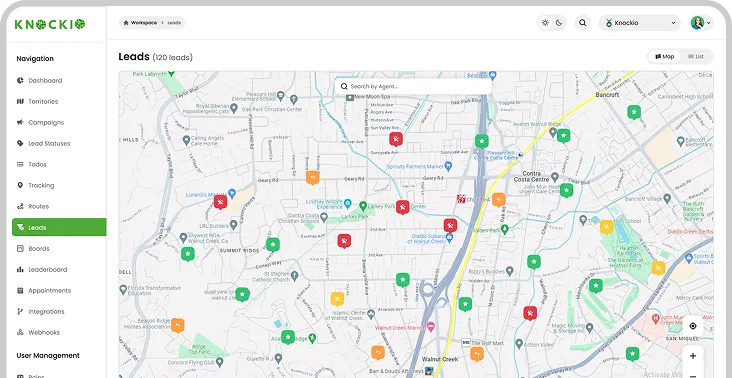Image resolution: width=732 pixels, height=378 pixels.
Task: Switch to dark mode moon icon
Action: tap(559, 22)
